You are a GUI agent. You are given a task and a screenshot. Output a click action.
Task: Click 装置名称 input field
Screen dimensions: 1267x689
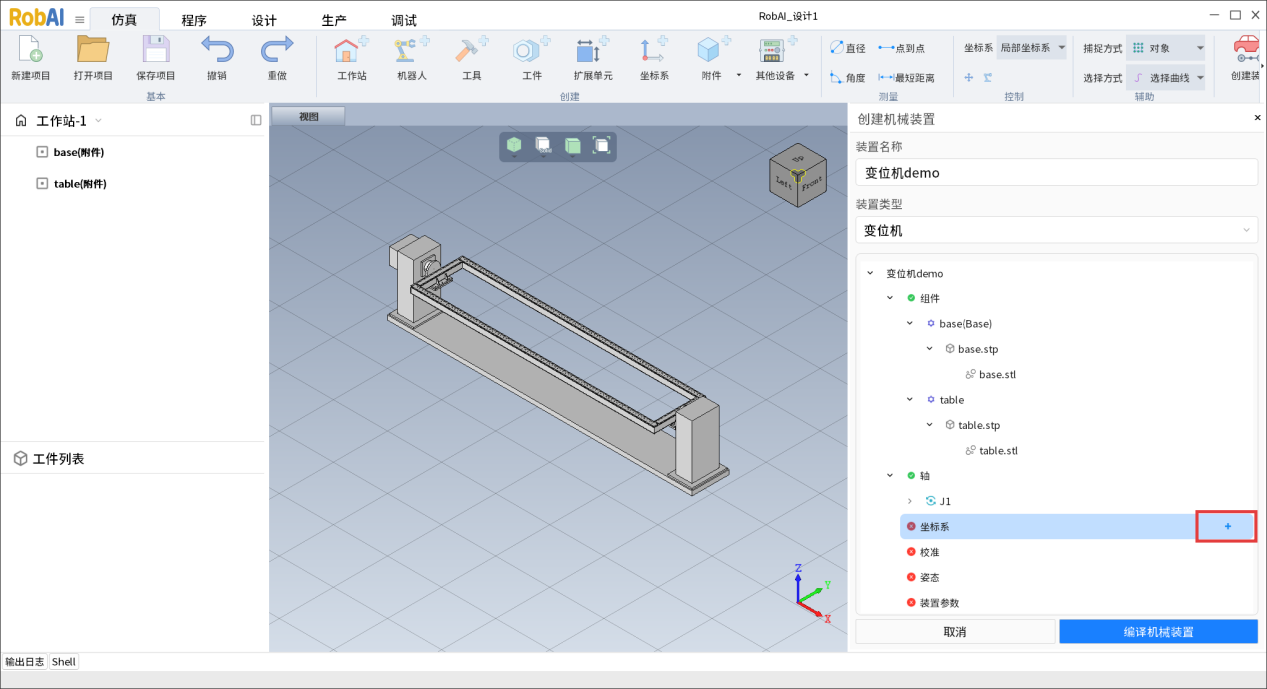pos(1056,172)
